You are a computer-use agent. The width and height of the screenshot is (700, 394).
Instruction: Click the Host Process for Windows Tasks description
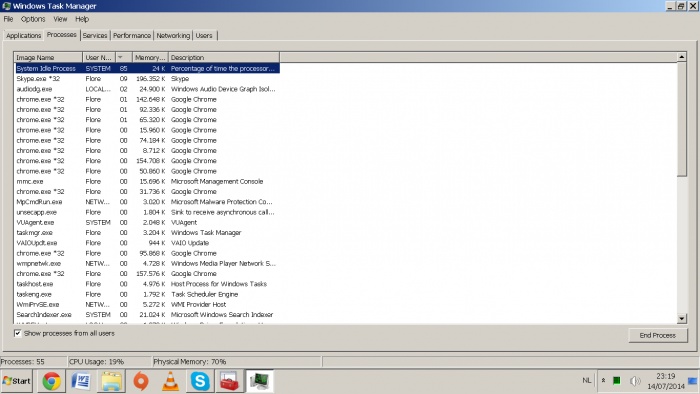coord(219,284)
